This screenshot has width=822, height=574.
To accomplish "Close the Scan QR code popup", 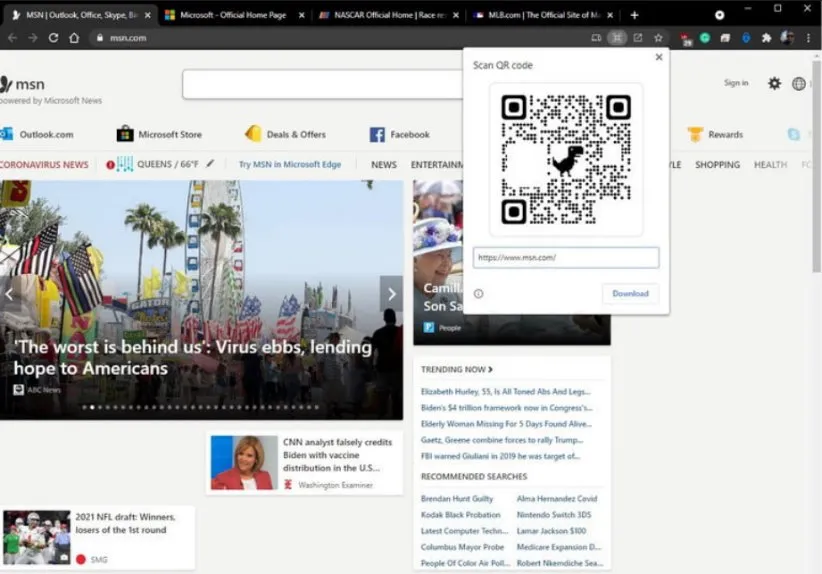I will pos(658,57).
